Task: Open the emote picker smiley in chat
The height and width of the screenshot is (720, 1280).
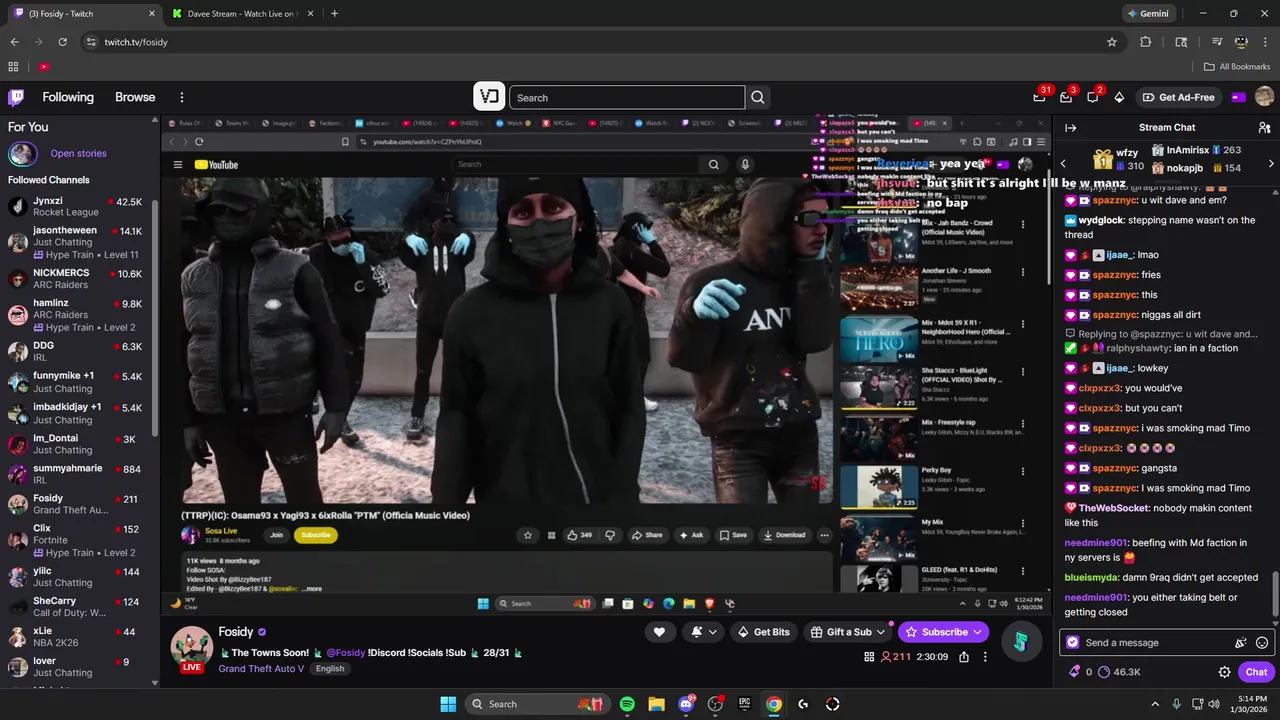Action: click(x=1262, y=643)
